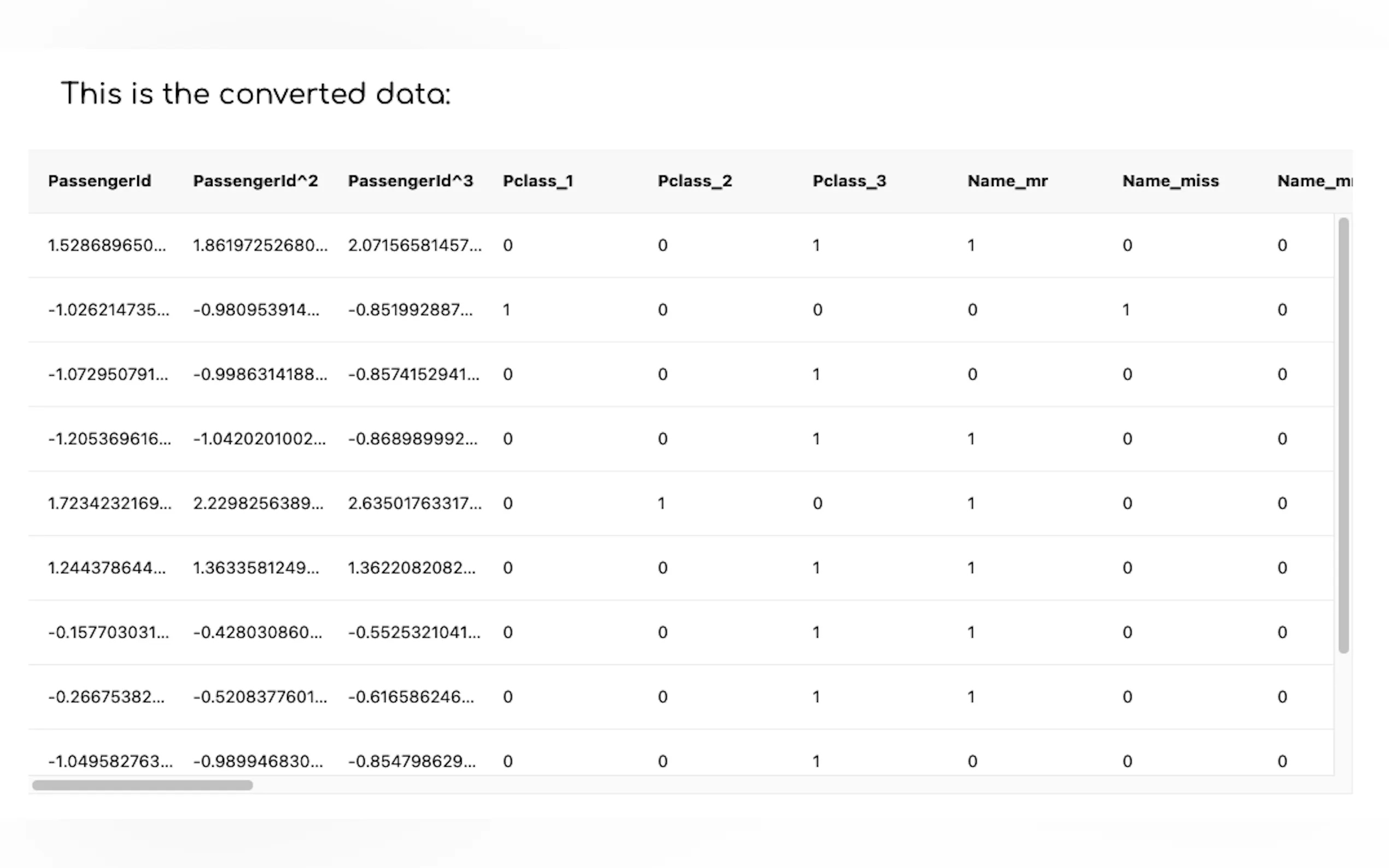1389x868 pixels.
Task: Click the PassengerId^2 column header
Action: (x=255, y=181)
